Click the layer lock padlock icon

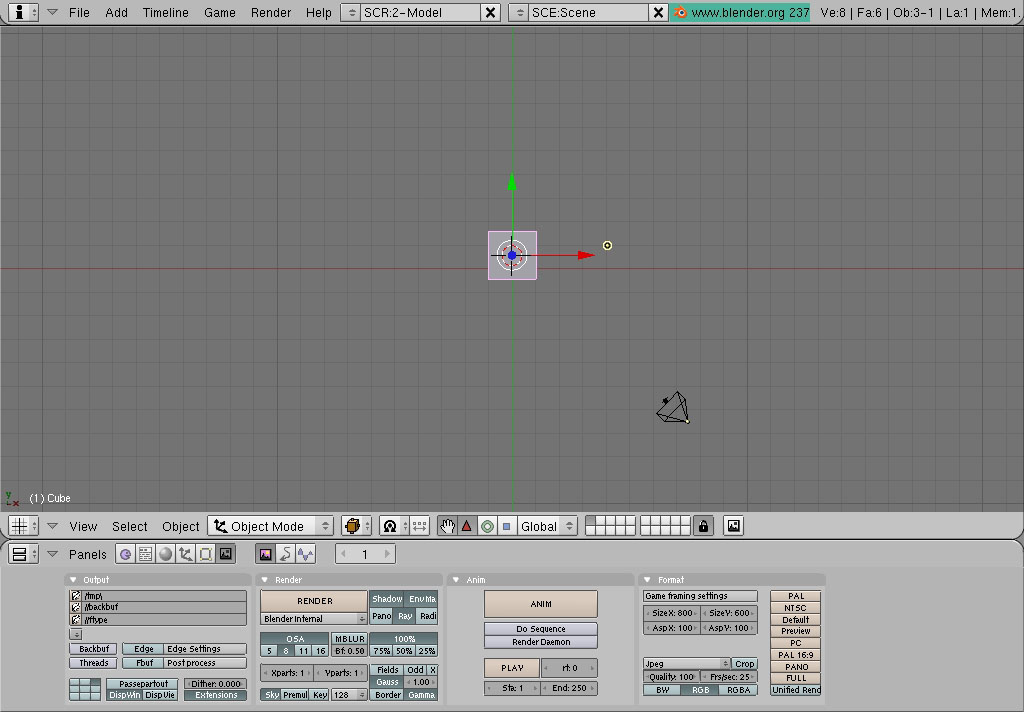[703, 526]
